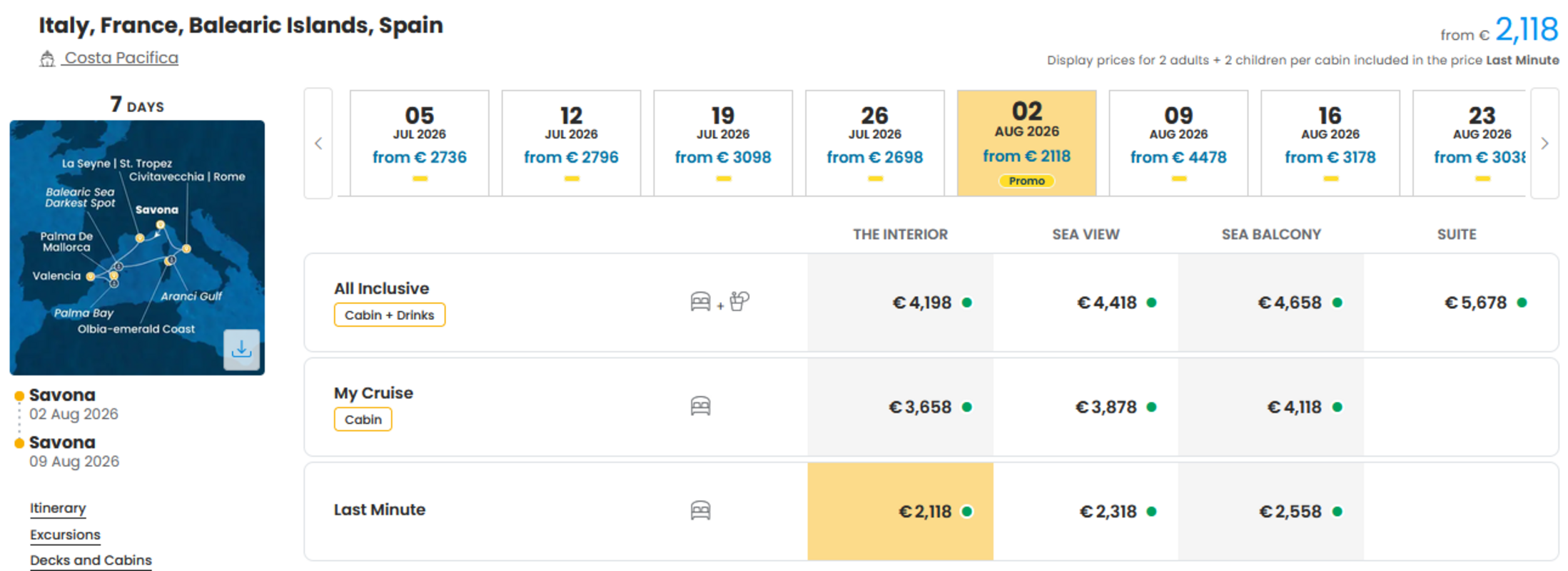Click the All Inclusive fare title
The height and width of the screenshot is (571, 1568).
pos(382,288)
